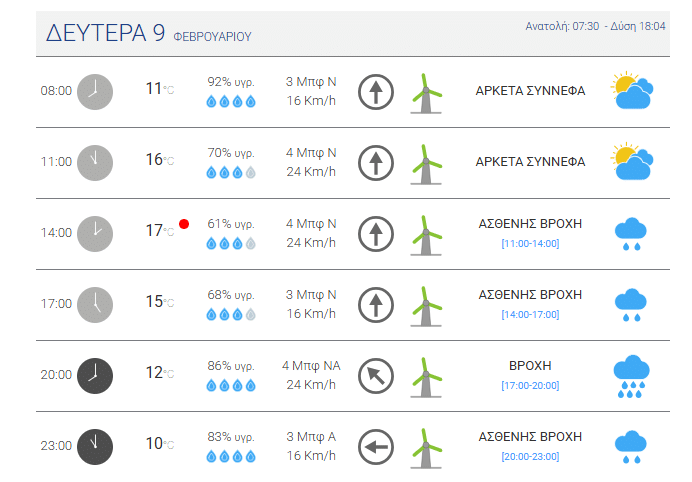Click the [20:00-23:00] rain period link
The height and width of the screenshot is (482, 692).
(x=530, y=456)
